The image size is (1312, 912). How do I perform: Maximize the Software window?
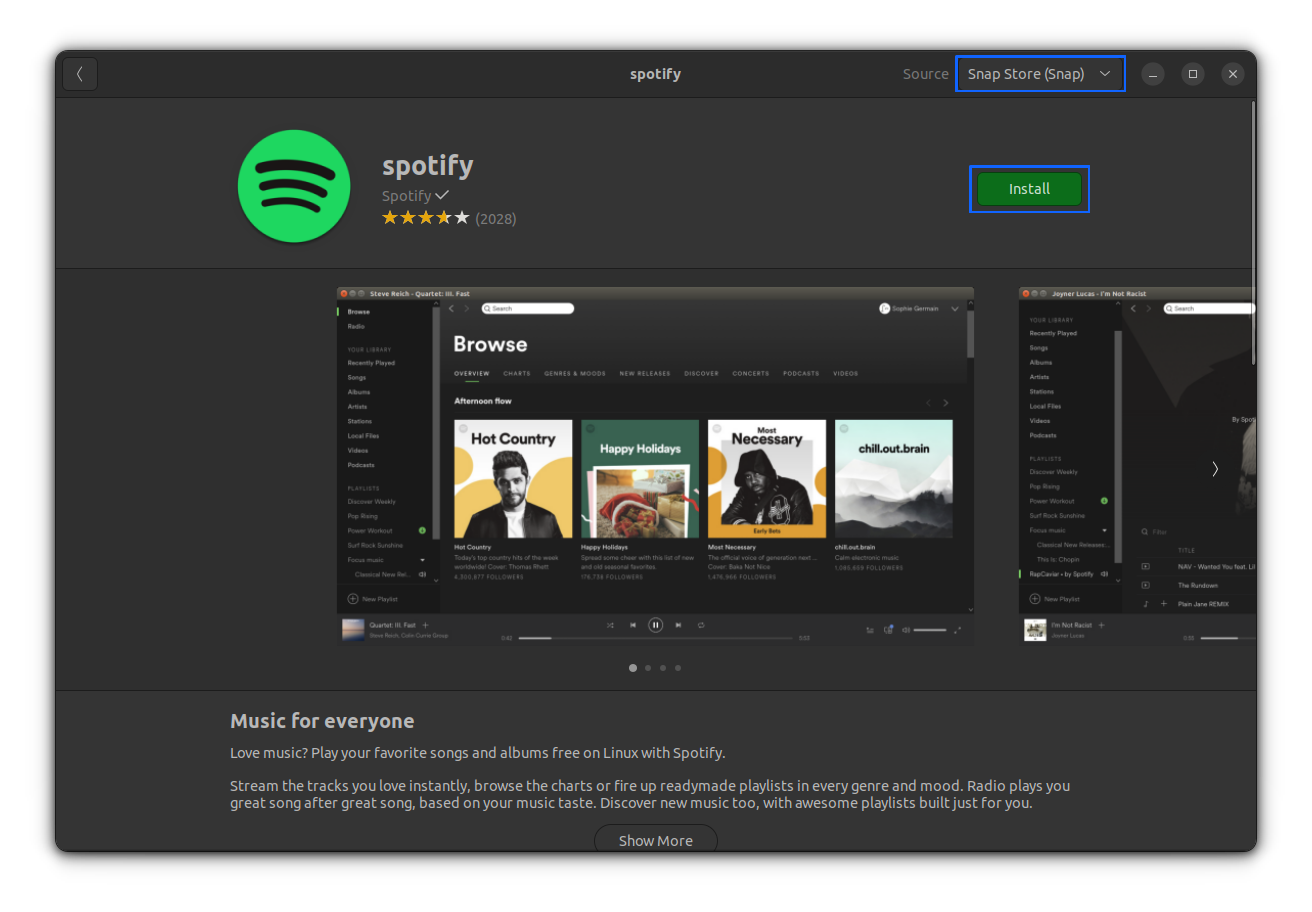pyautogui.click(x=1193, y=74)
